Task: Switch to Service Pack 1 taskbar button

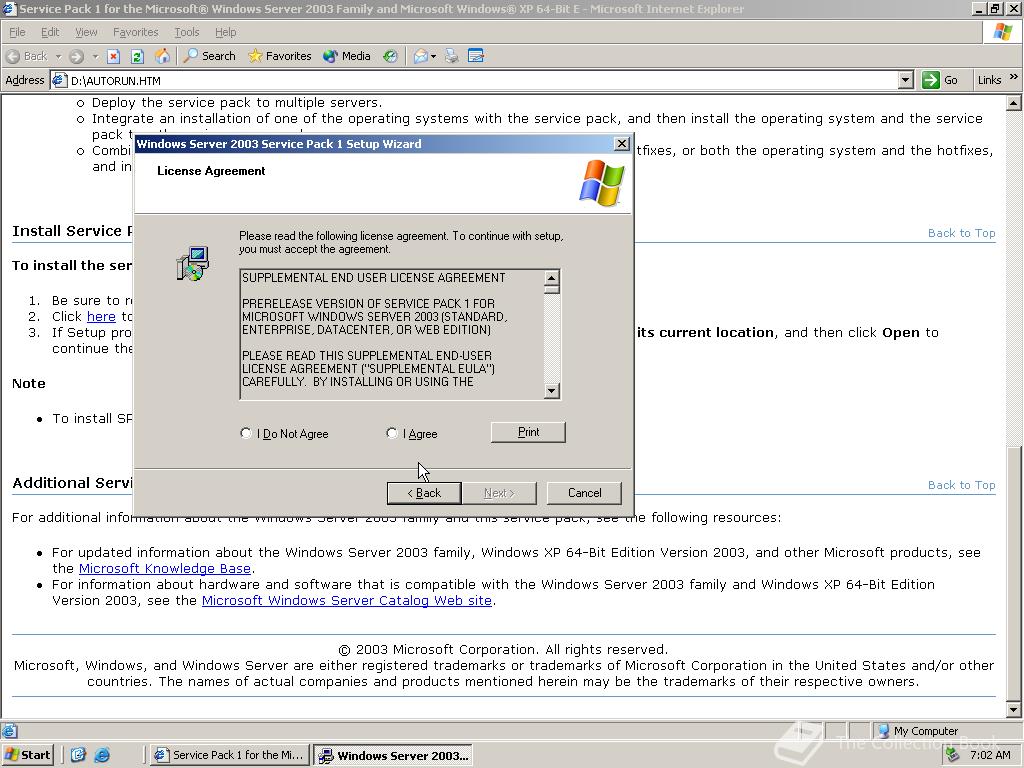Action: click(229, 755)
